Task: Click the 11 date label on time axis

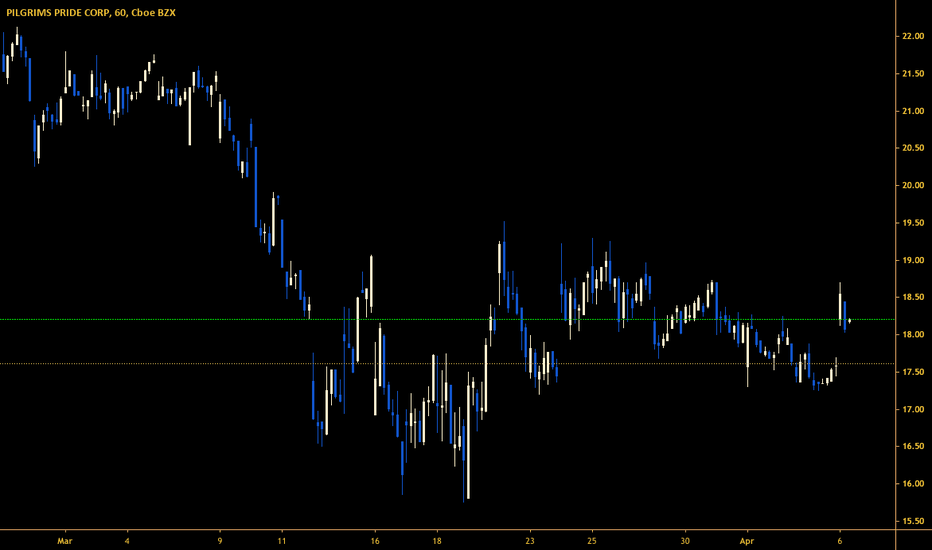Action: (282, 541)
